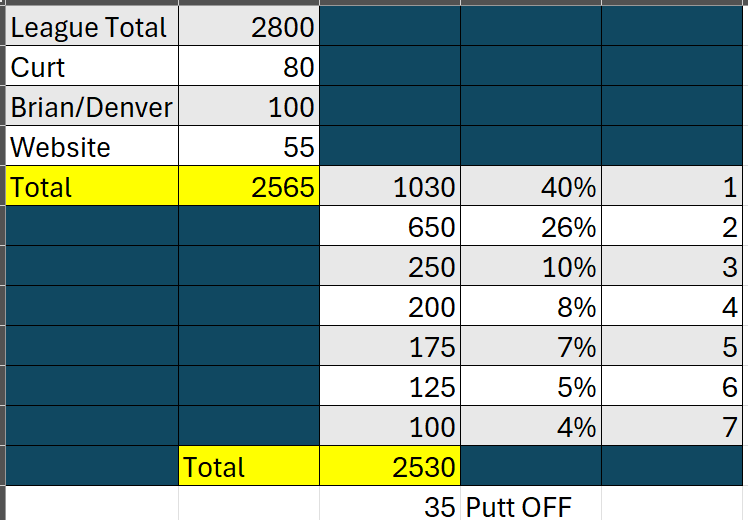Click the payout cell showing 175
The height and width of the screenshot is (520, 748).
390,347
